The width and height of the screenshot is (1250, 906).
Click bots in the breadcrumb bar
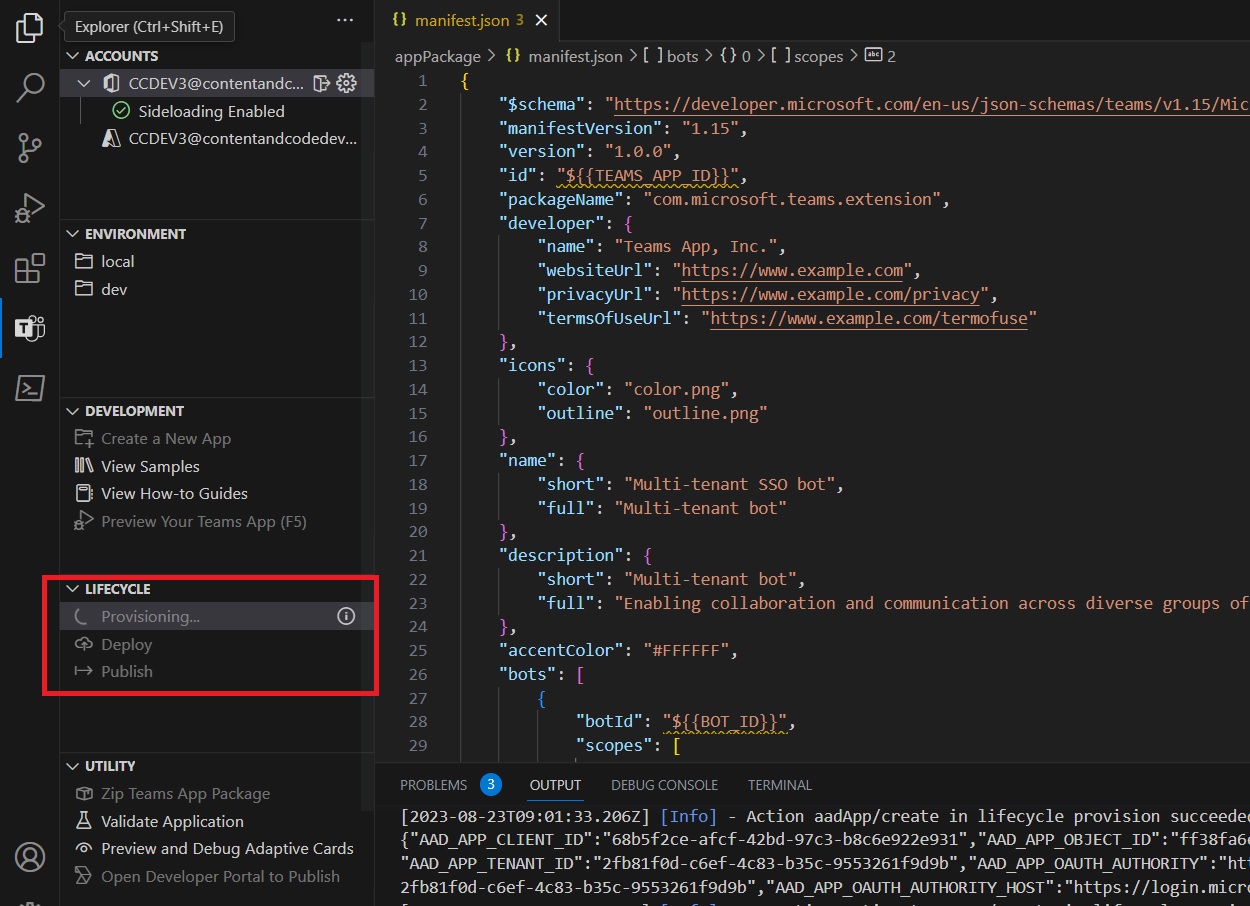click(x=681, y=56)
